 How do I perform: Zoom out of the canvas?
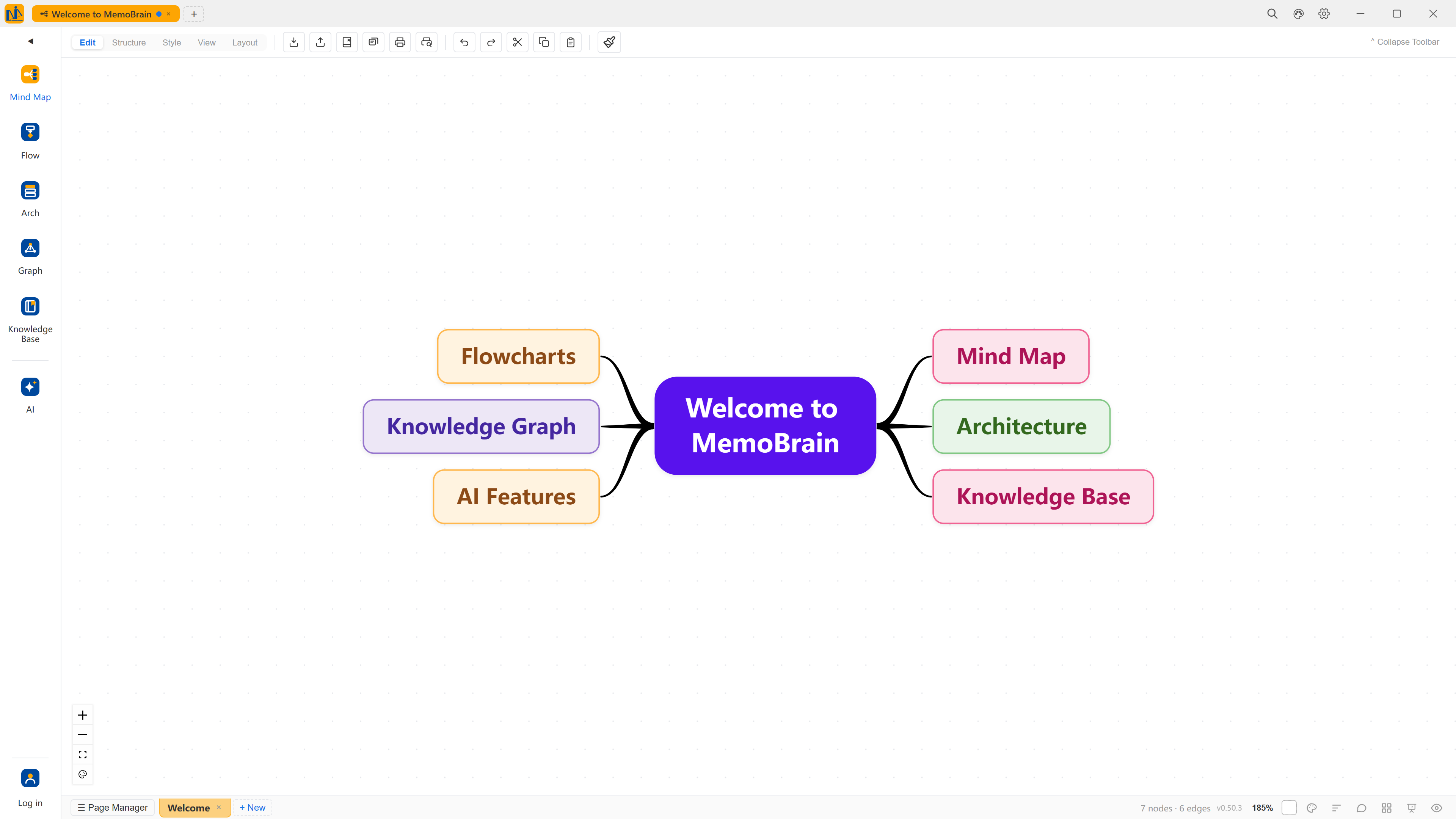[83, 735]
